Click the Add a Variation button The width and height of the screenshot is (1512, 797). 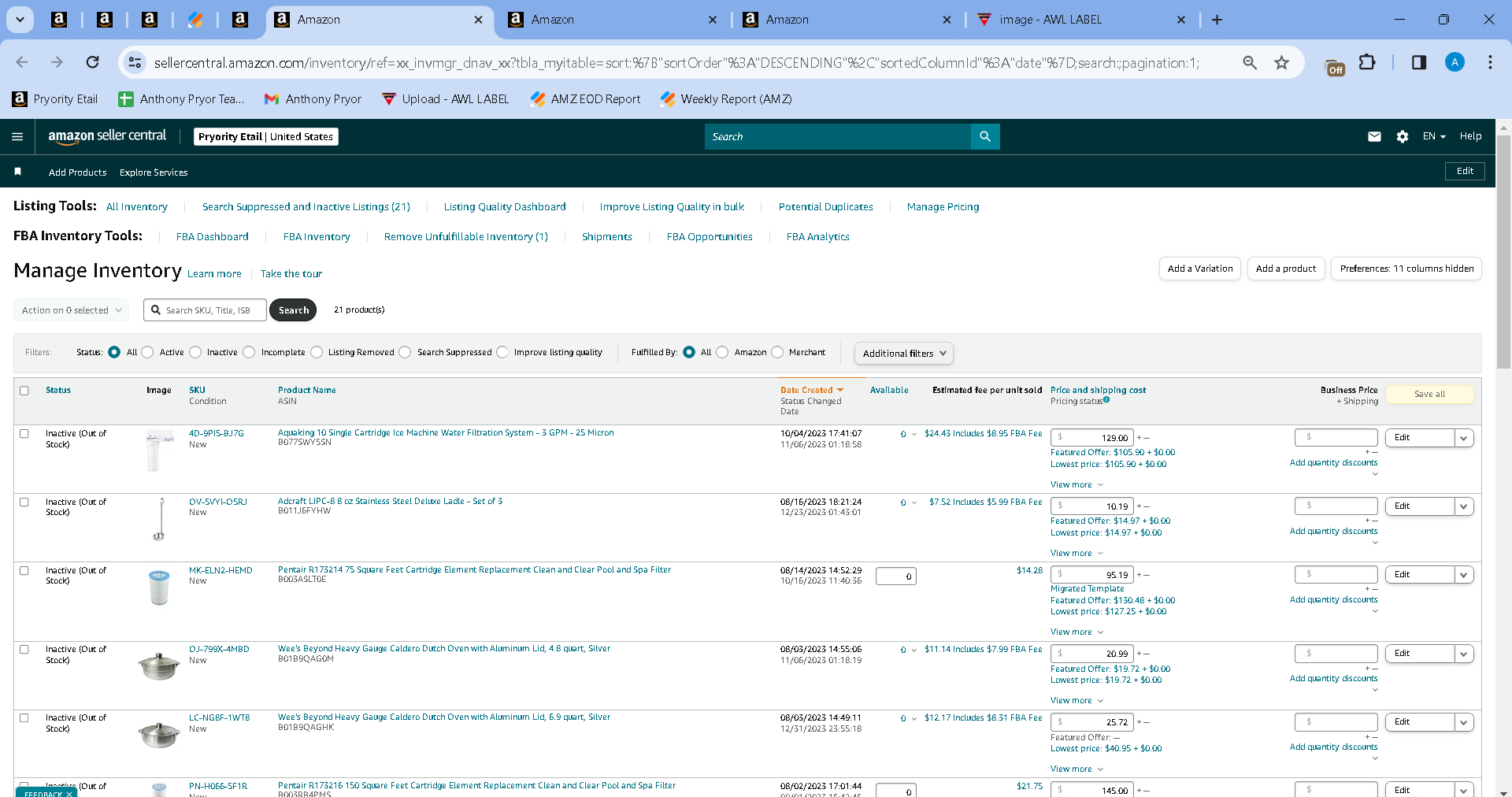[x=1200, y=269]
